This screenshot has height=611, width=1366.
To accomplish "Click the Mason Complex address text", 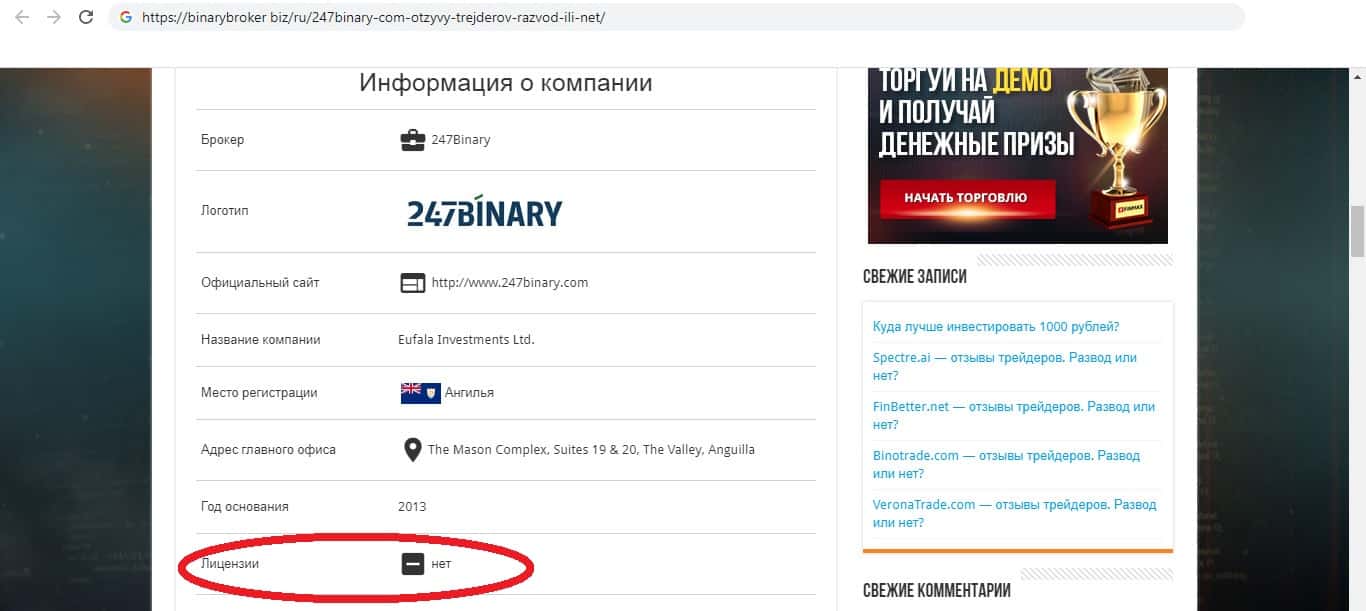I will tap(591, 450).
